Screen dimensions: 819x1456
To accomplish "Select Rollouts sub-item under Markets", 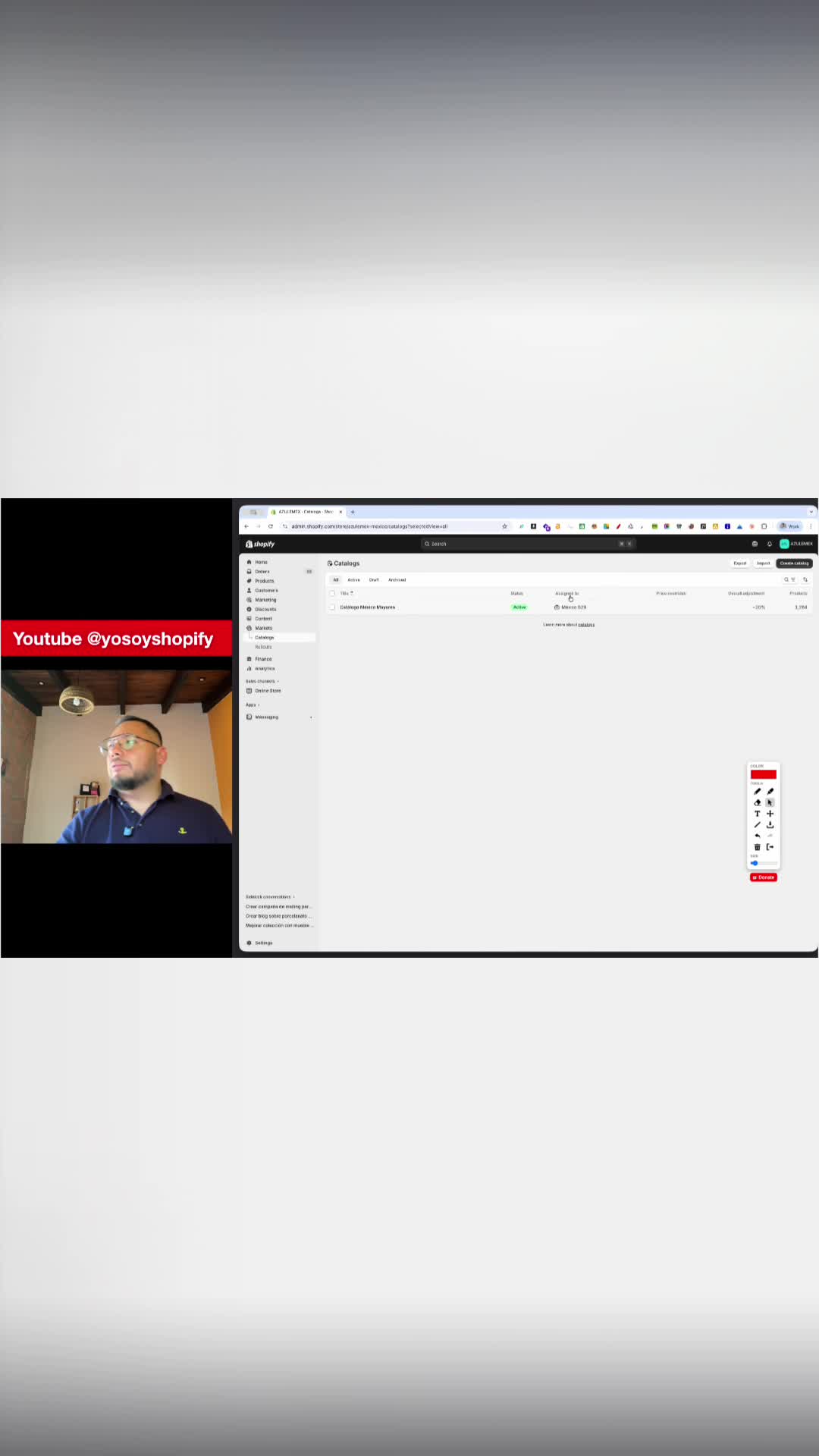I will point(263,647).
